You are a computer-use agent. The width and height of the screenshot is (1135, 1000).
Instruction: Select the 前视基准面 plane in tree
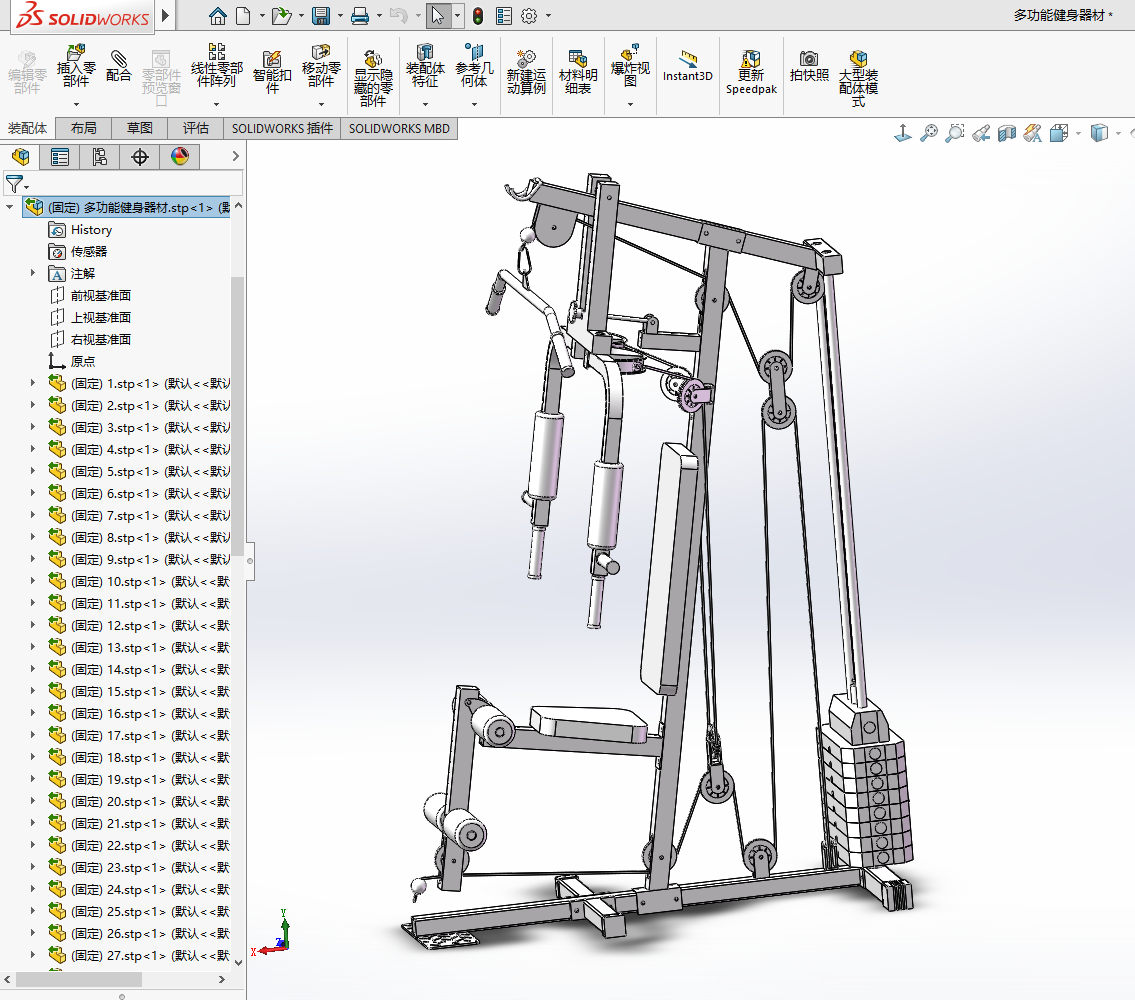(100, 295)
